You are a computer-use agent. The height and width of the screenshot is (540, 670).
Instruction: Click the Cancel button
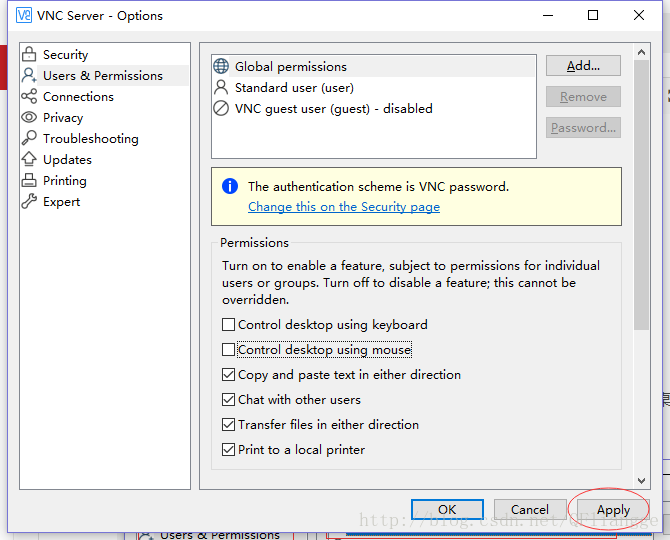point(530,509)
